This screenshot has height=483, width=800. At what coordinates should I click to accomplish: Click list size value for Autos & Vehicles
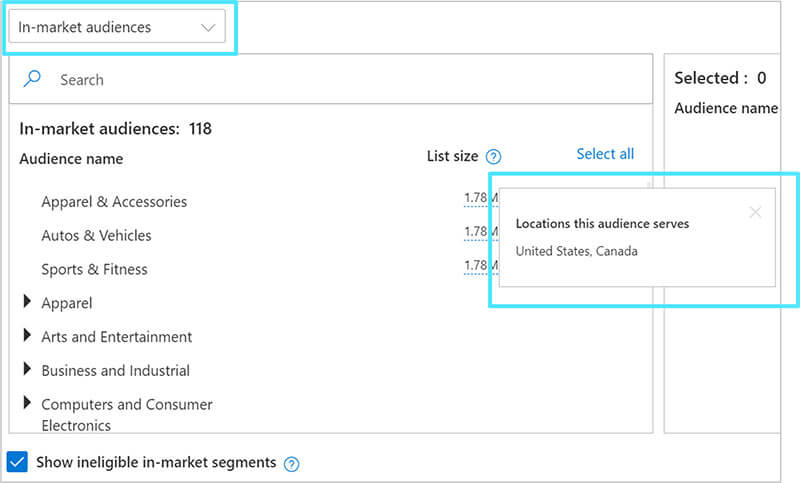[475, 232]
